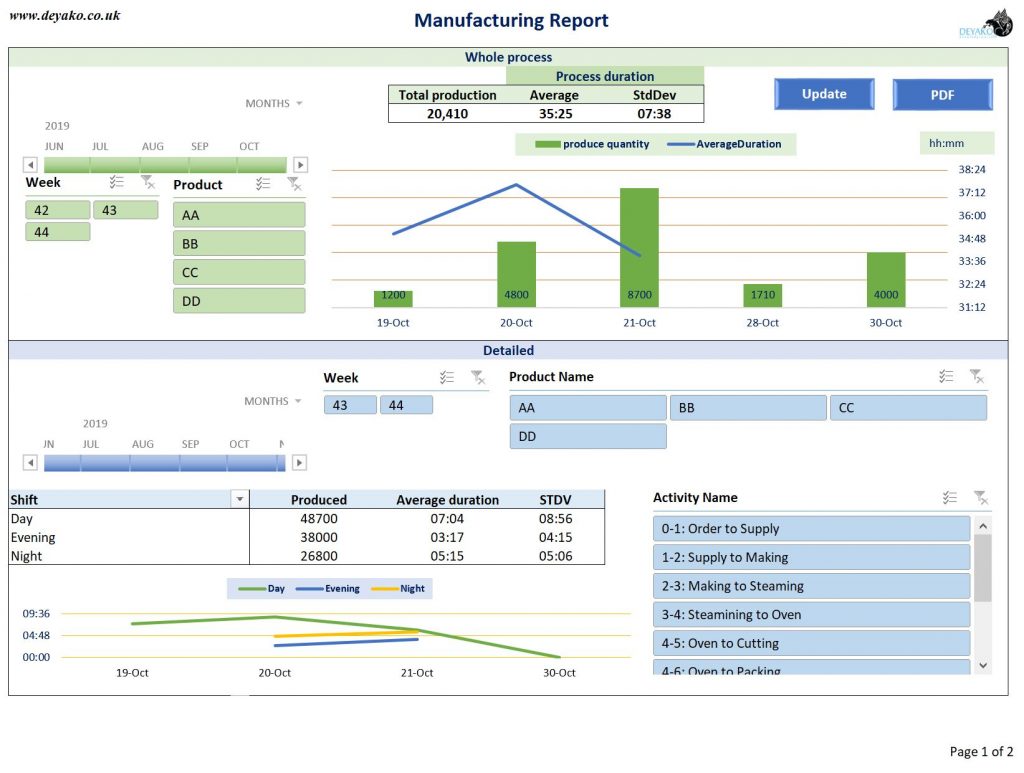Click the multi-select icon on Product Name slicer
Image resolution: width=1024 pixels, height=773 pixels.
pyautogui.click(x=946, y=375)
